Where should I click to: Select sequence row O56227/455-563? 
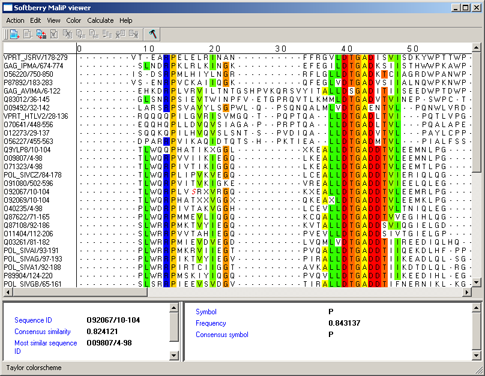(28, 141)
